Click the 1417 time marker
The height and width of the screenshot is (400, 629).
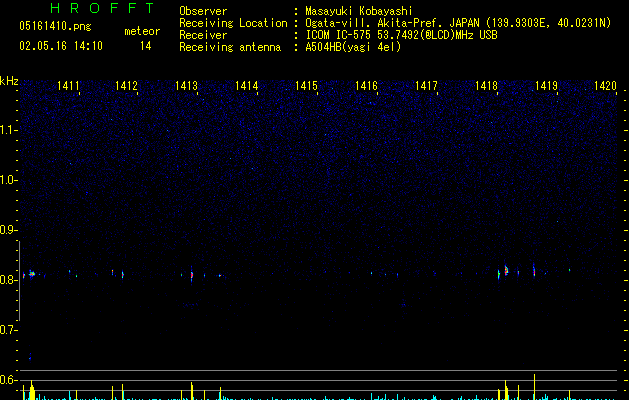coord(426,86)
